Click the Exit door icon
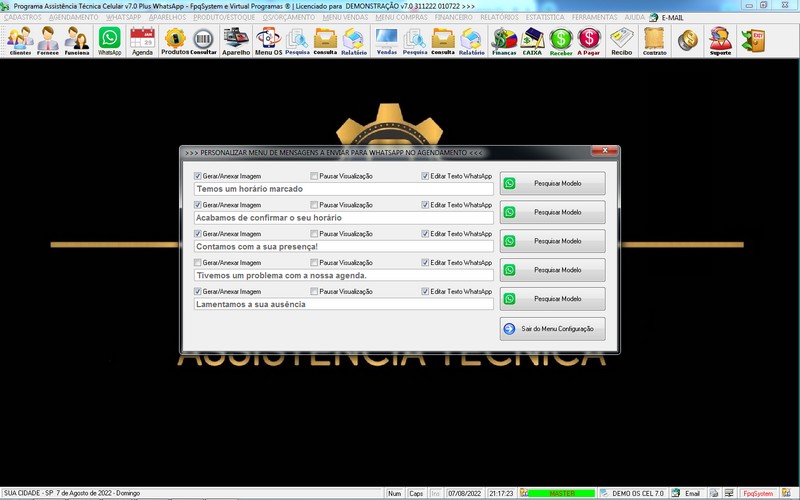800x500 pixels. coord(754,41)
